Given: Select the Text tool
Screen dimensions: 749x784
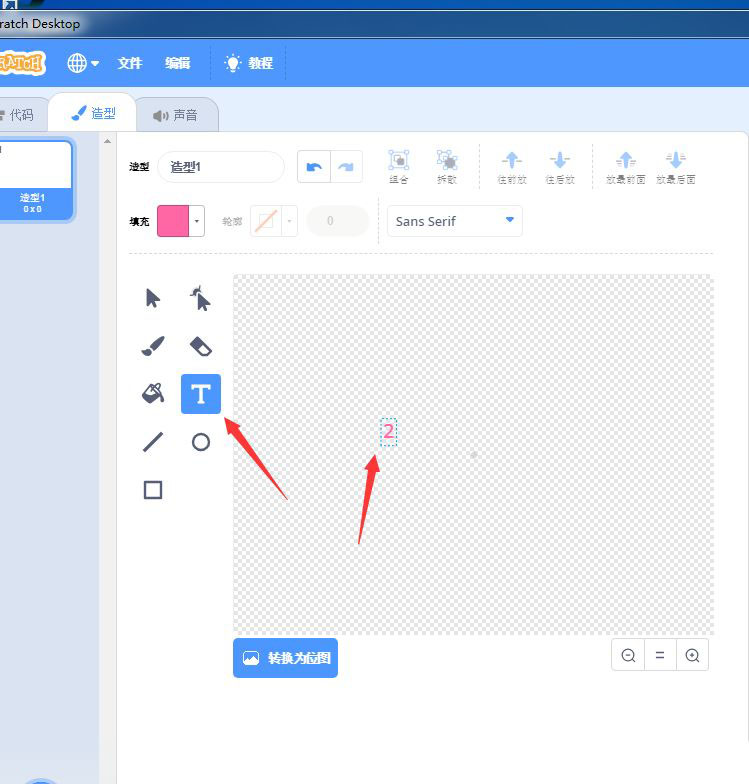Looking at the screenshot, I should coord(201,394).
